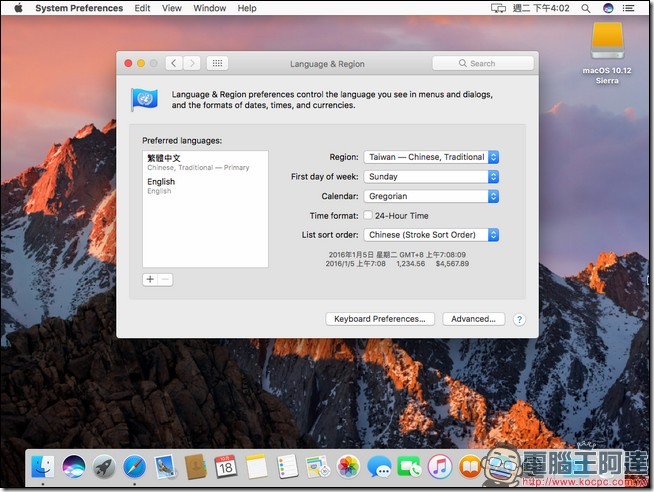This screenshot has width=654, height=492.
Task: Minimize the Language & Region window
Action: [x=141, y=63]
